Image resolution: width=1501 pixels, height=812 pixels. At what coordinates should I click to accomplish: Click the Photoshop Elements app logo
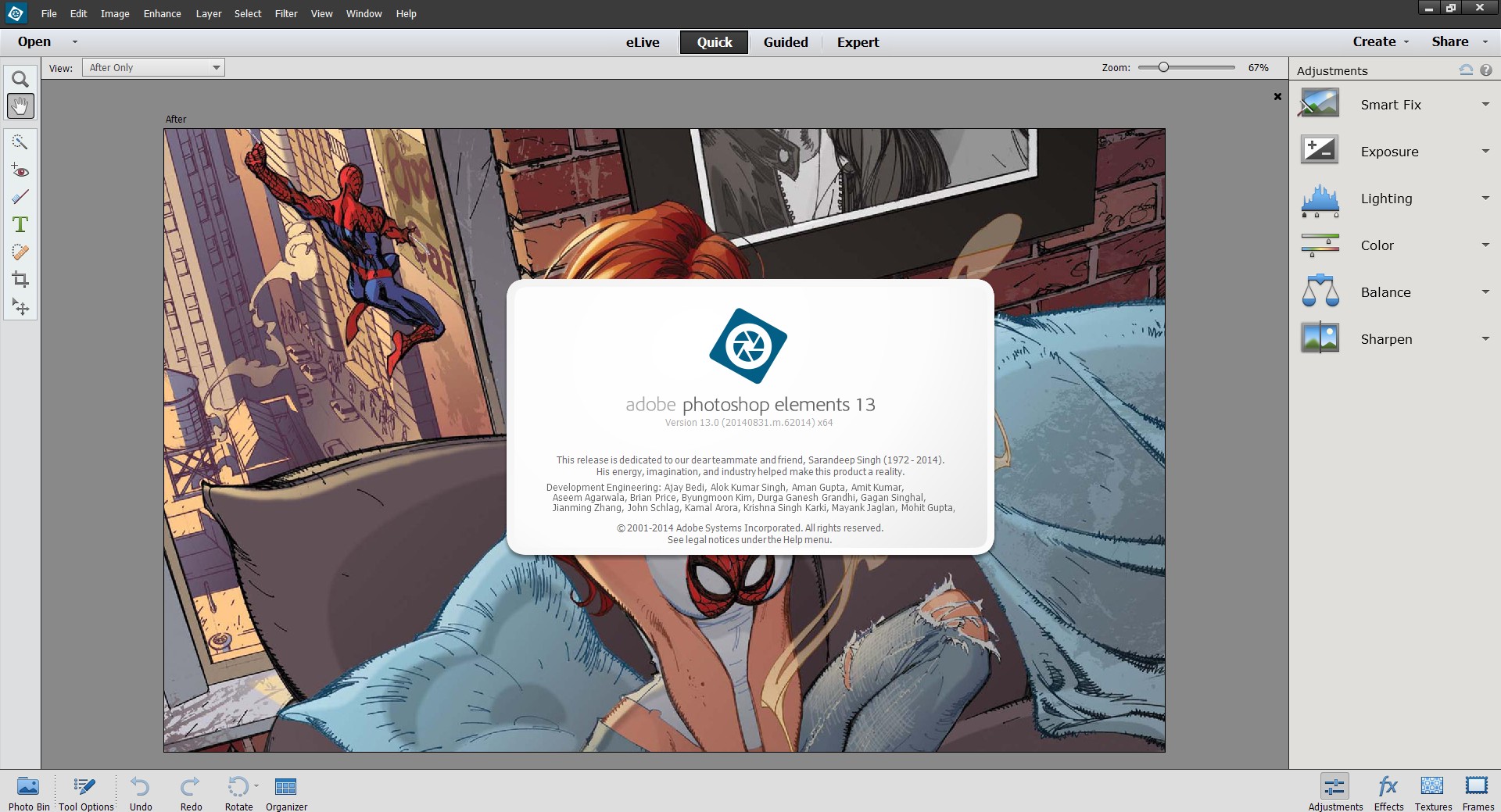pos(16,13)
